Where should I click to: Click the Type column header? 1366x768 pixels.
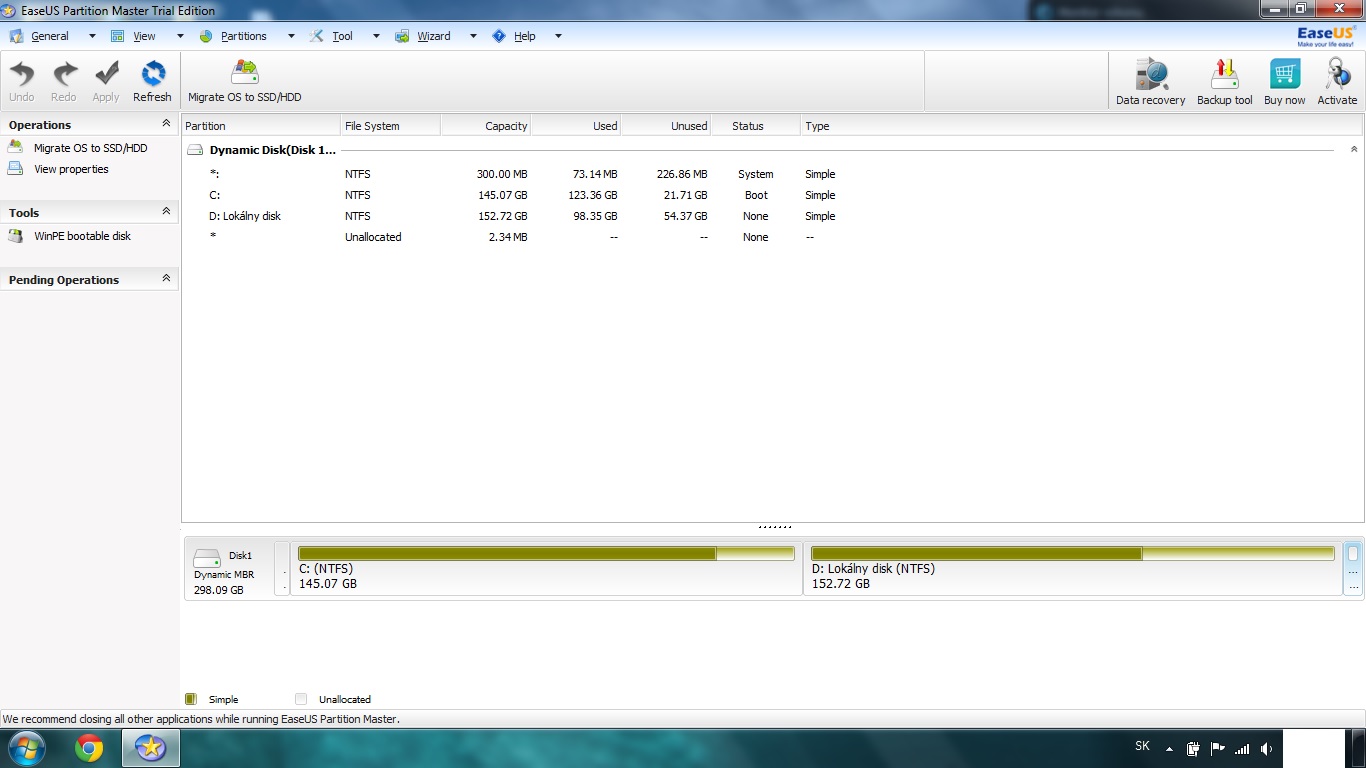tap(1081, 126)
